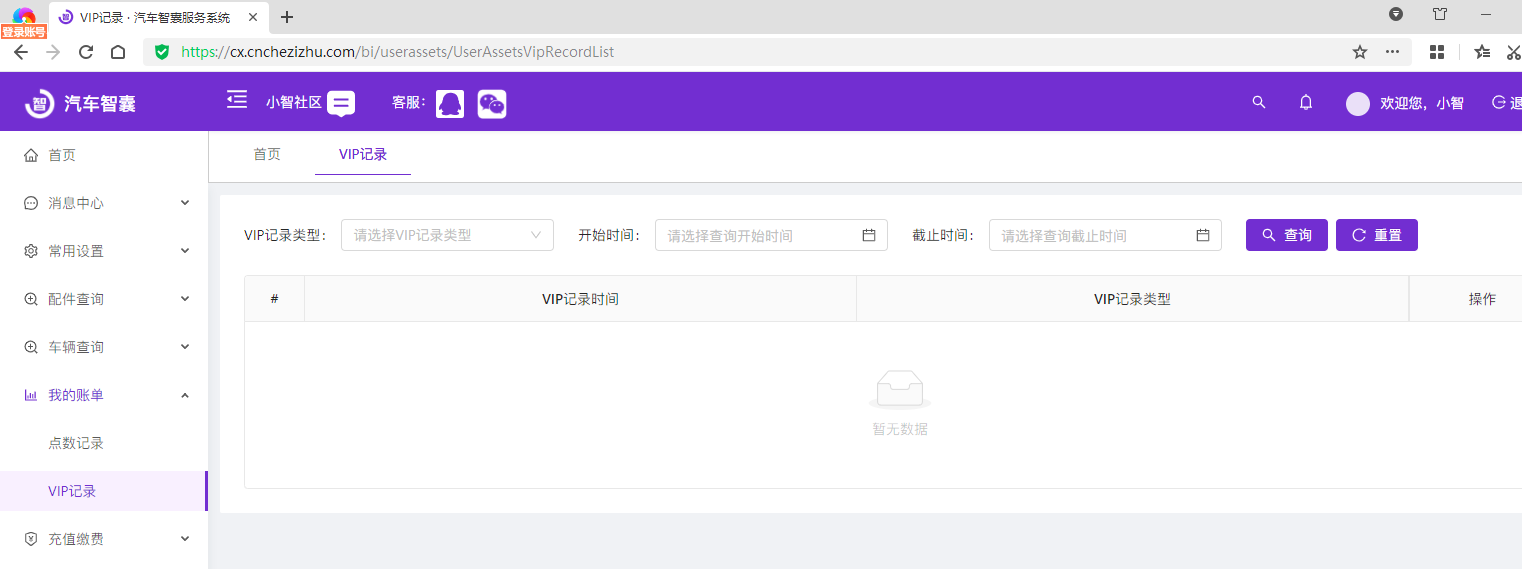Click the # column header
Image resolution: width=1522 pixels, height=569 pixels.
pos(274,299)
